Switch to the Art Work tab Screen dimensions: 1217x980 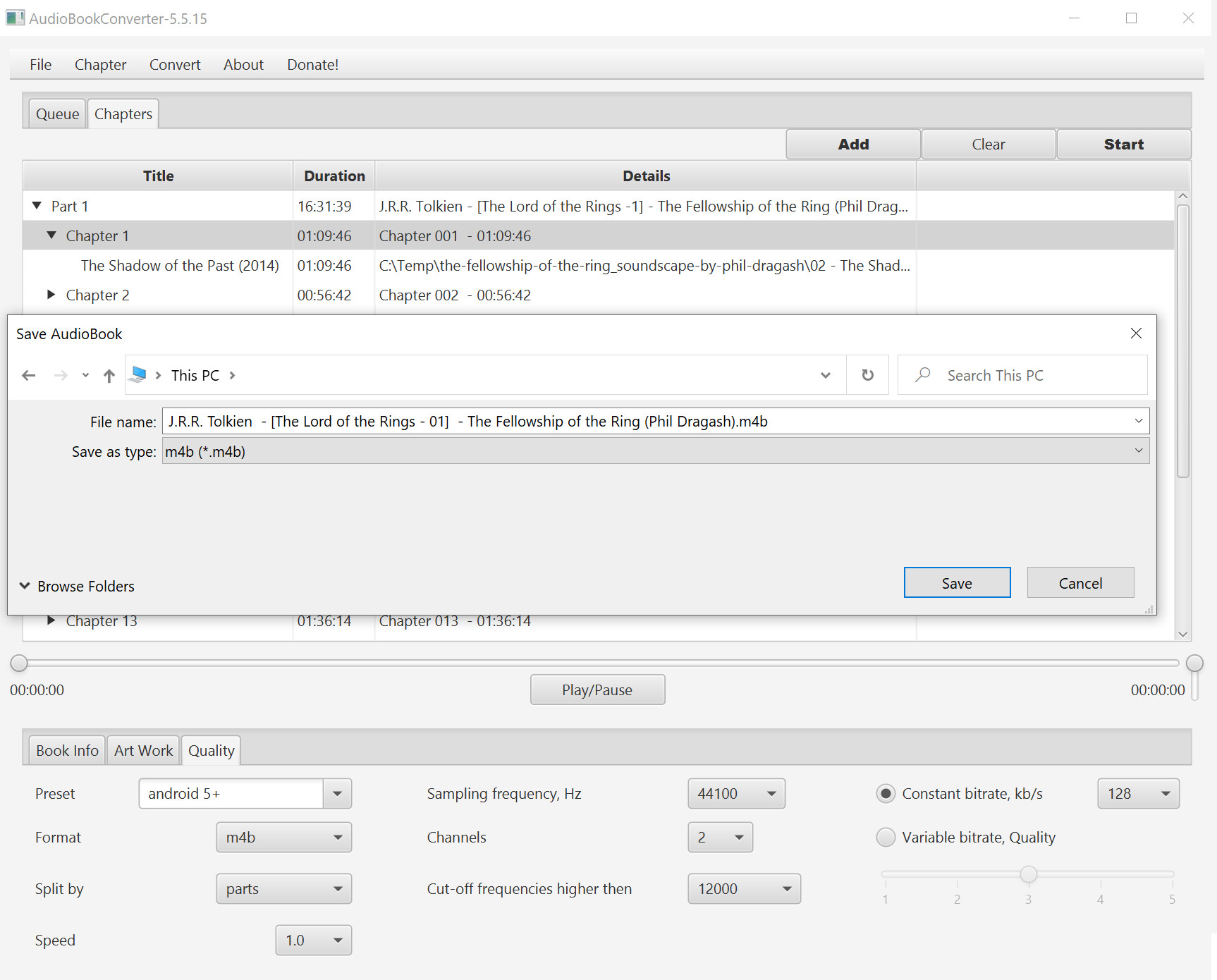click(143, 750)
